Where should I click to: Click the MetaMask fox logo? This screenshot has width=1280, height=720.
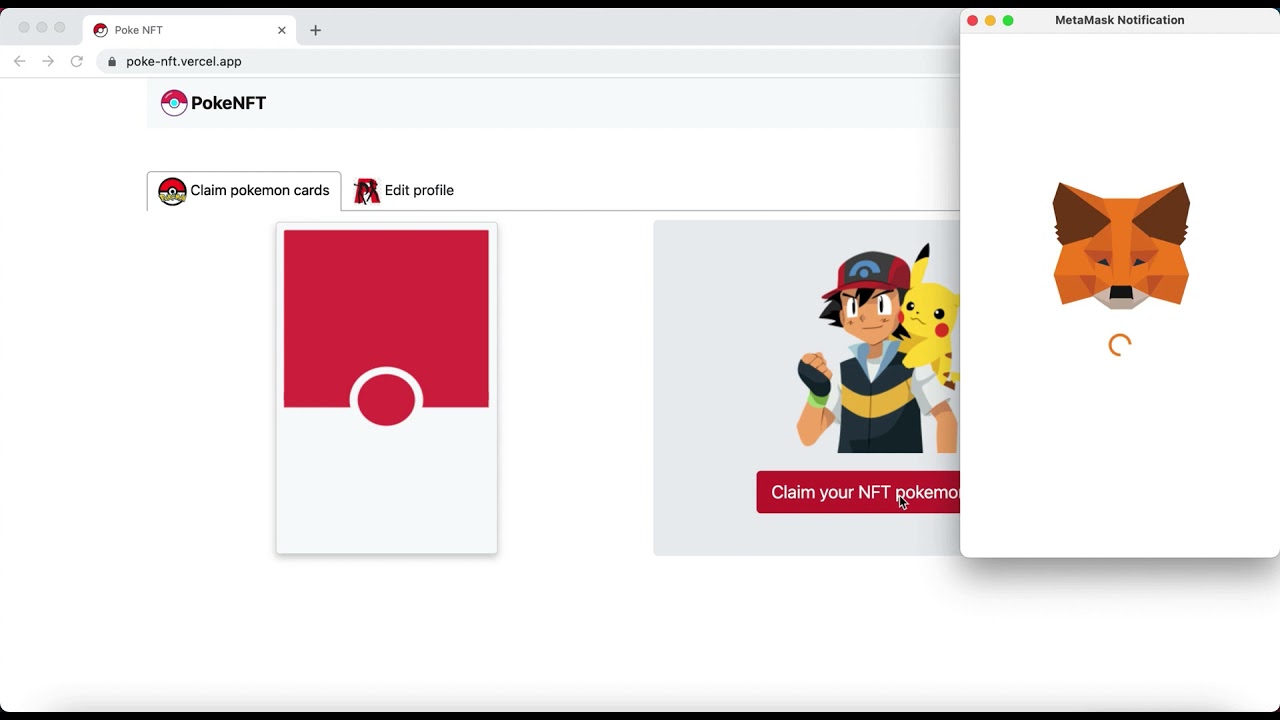(x=1121, y=245)
